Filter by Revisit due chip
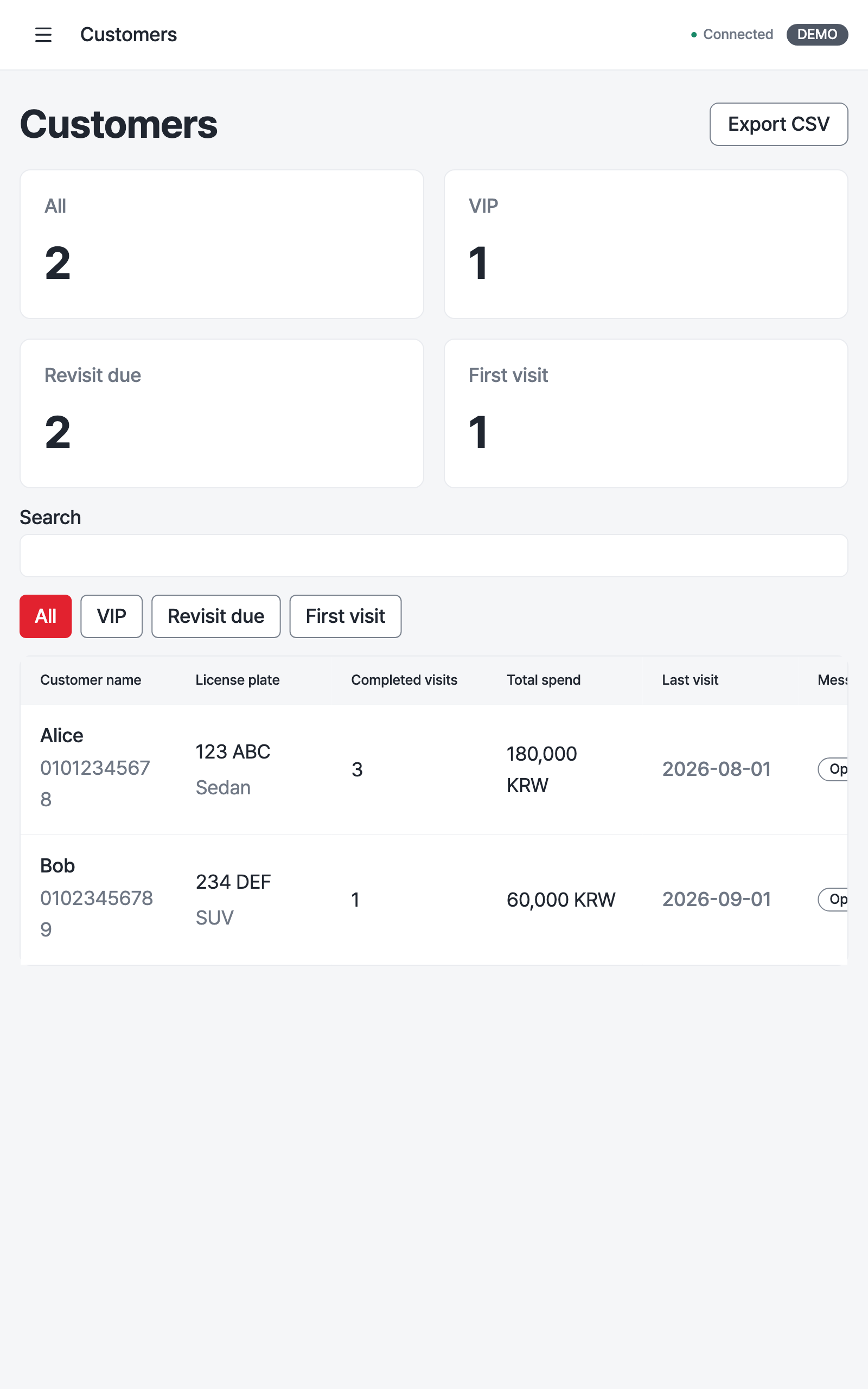Viewport: 868px width, 1389px height. click(216, 616)
